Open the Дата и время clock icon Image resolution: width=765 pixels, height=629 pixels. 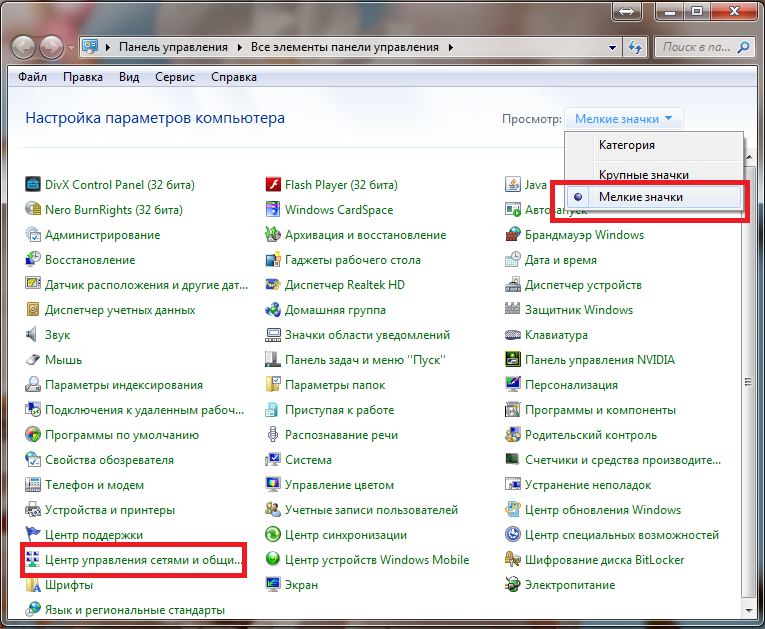[x=512, y=260]
